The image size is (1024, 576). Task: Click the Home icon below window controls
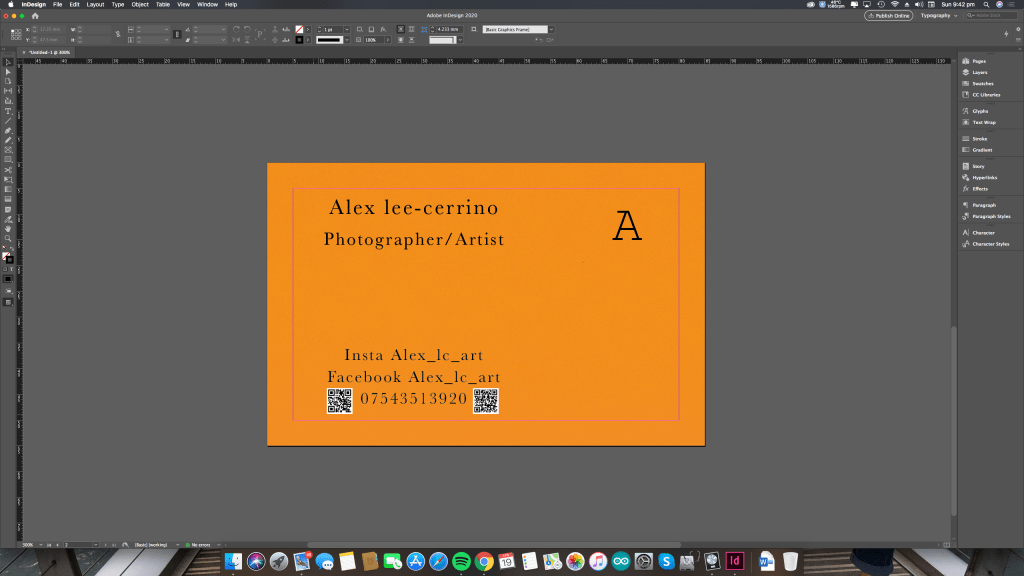click(x=35, y=16)
